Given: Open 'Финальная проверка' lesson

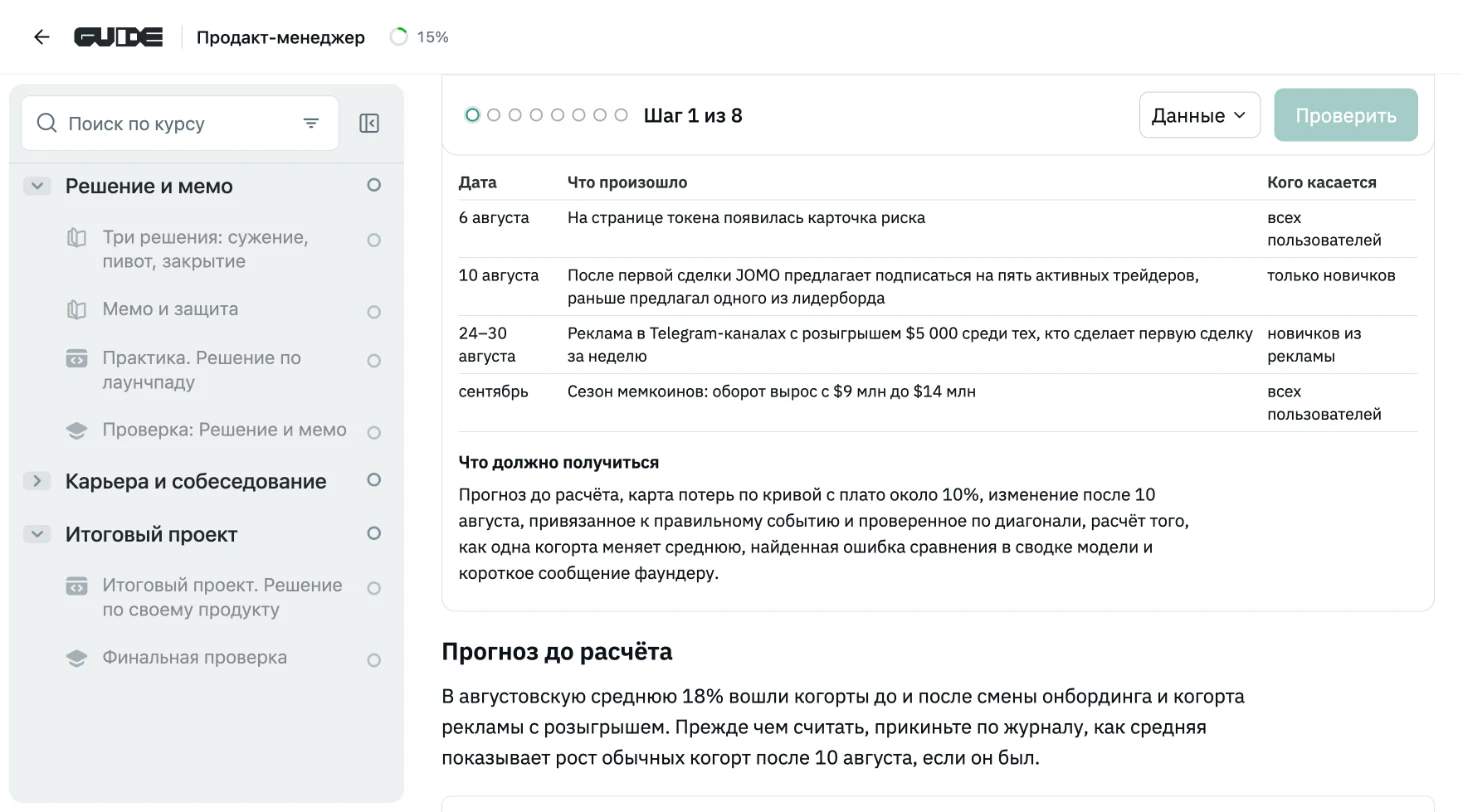Looking at the screenshot, I should [x=194, y=657].
